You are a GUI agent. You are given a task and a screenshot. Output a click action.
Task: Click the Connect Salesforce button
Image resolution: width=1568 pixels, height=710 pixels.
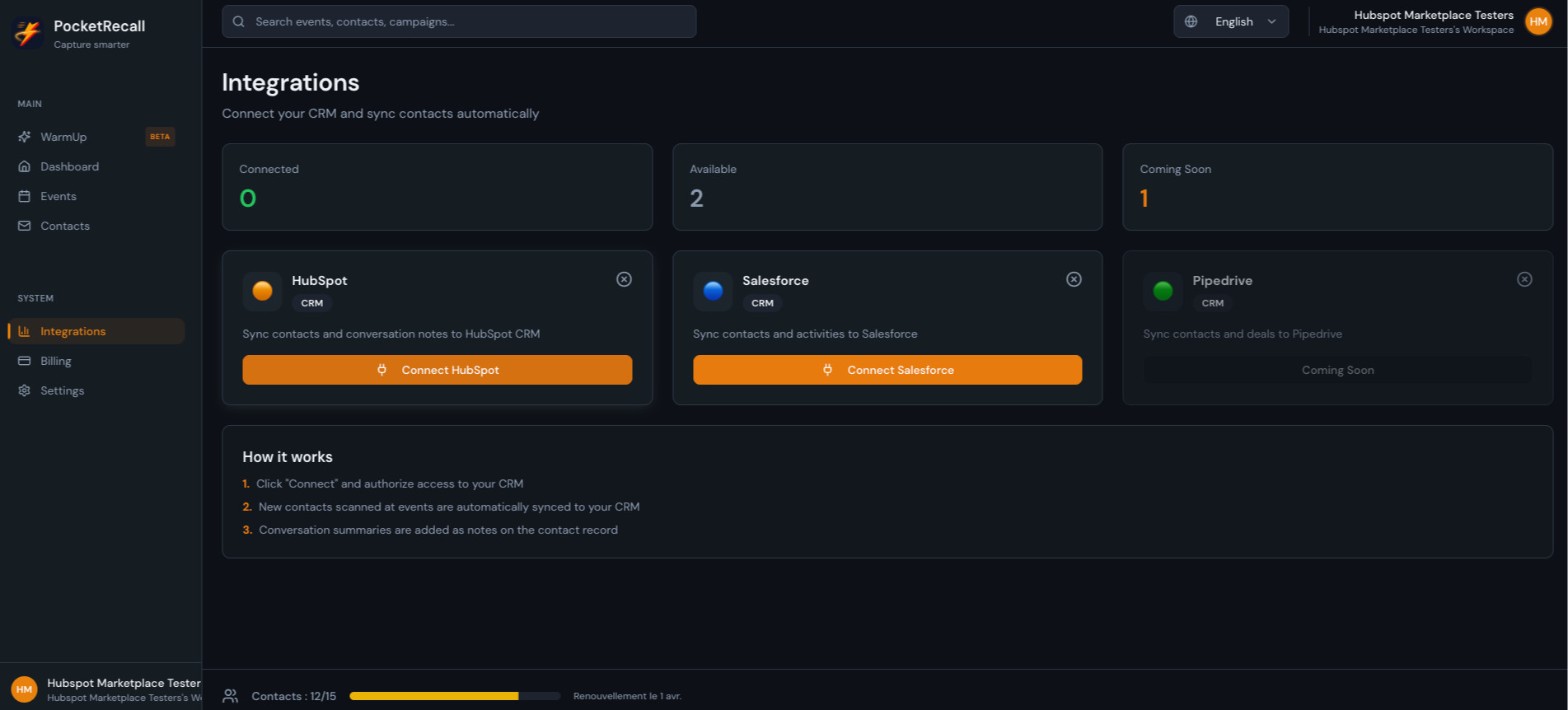pyautogui.click(x=887, y=370)
